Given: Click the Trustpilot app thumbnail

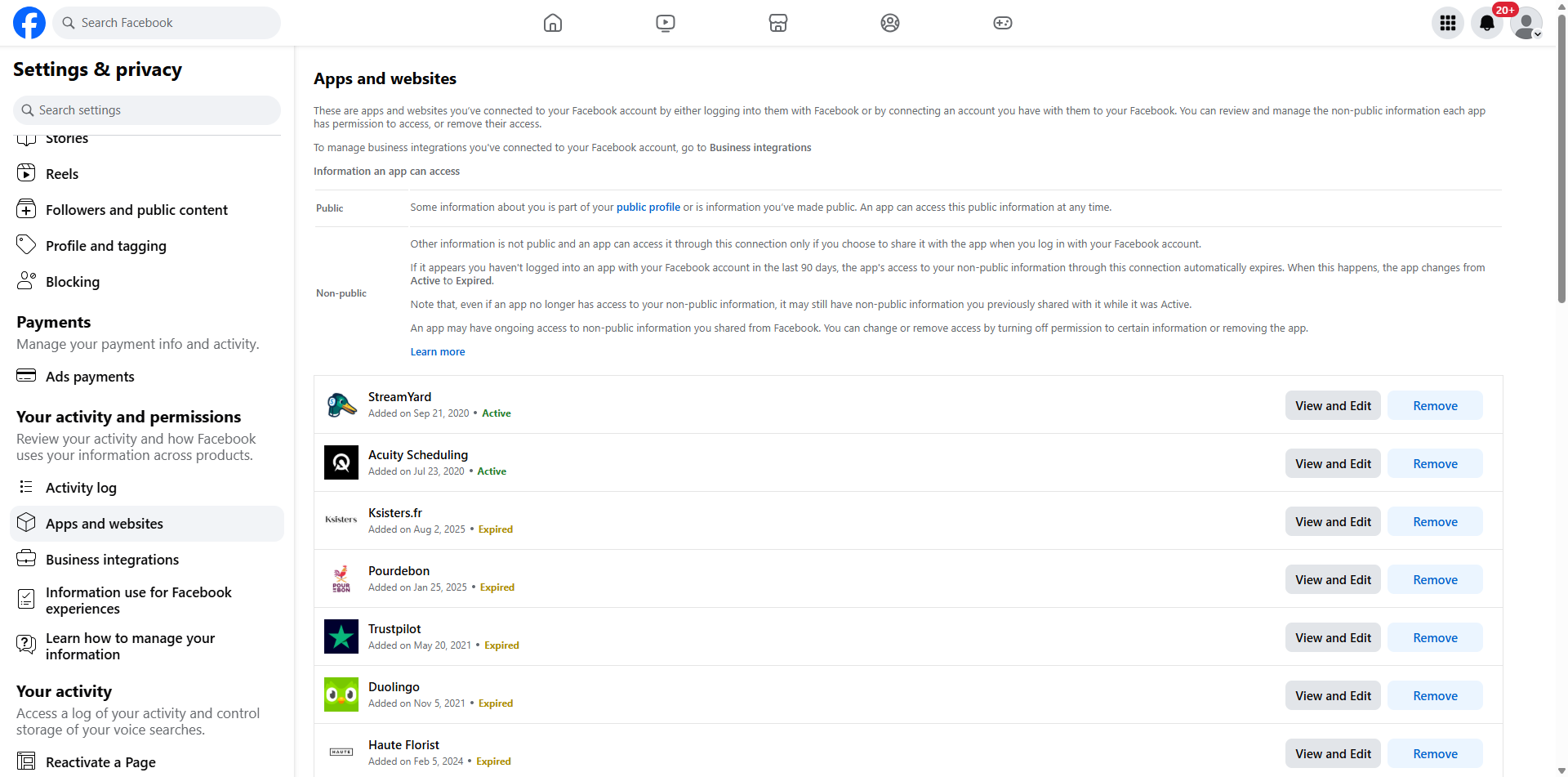Looking at the screenshot, I should coord(341,636).
